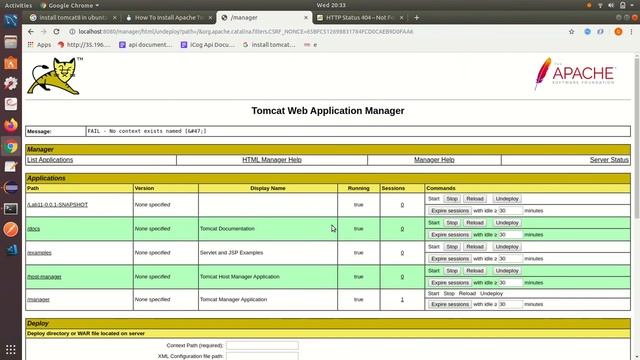This screenshot has width=640, height=360.
Task: Open Terminal from the Ubuntu dock
Action: tap(11, 209)
